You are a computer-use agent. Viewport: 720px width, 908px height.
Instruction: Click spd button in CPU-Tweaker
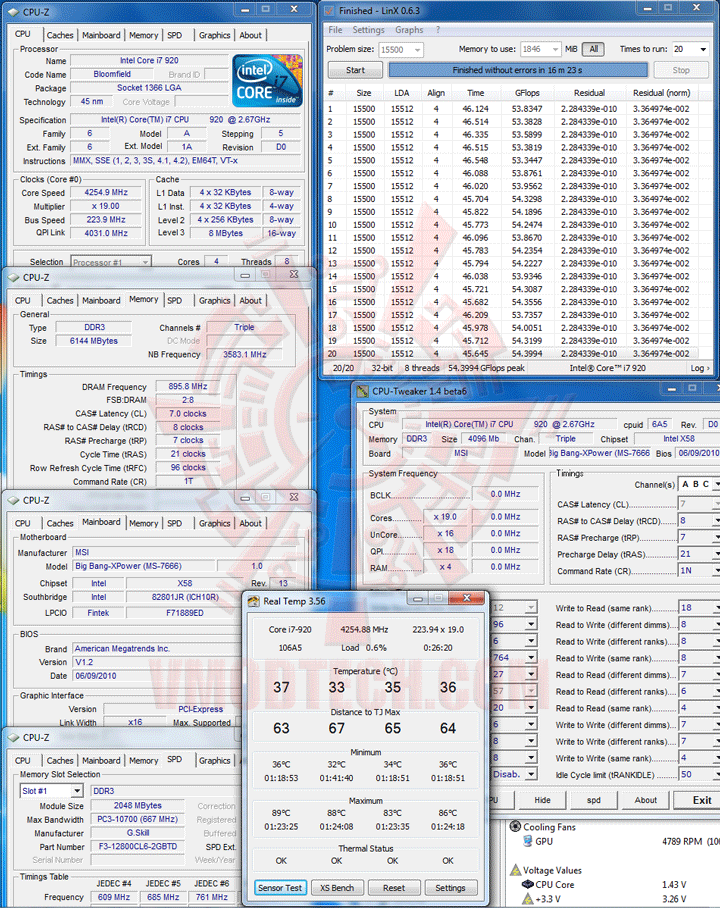pyautogui.click(x=594, y=800)
